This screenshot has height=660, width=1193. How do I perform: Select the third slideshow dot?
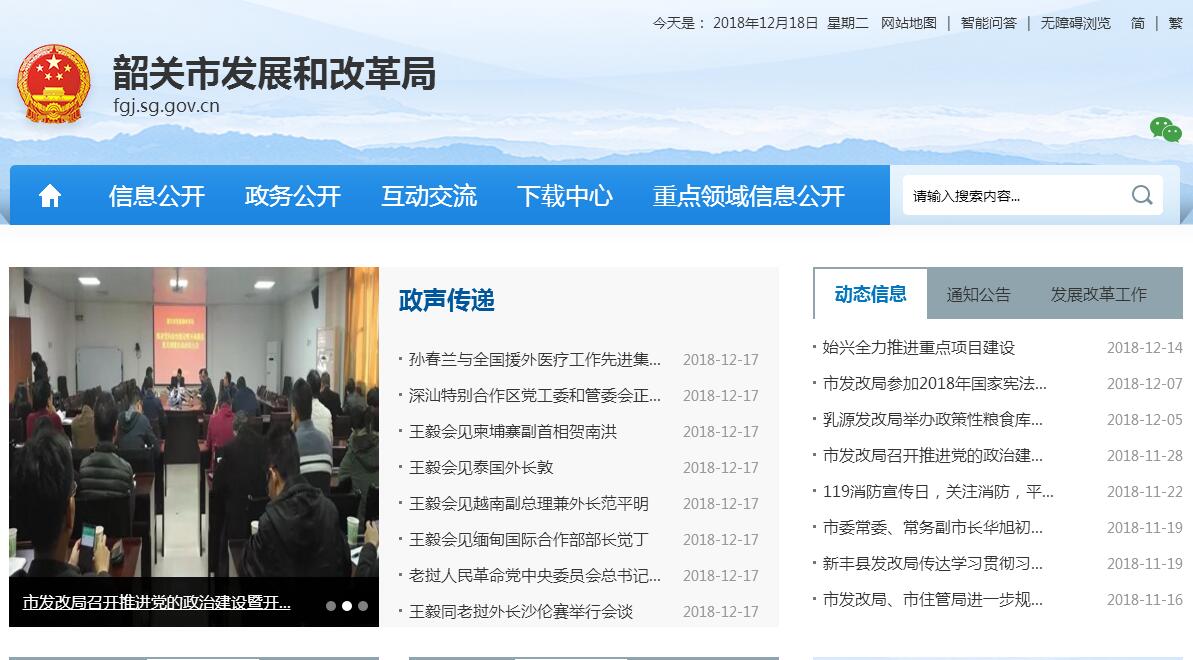[x=363, y=606]
